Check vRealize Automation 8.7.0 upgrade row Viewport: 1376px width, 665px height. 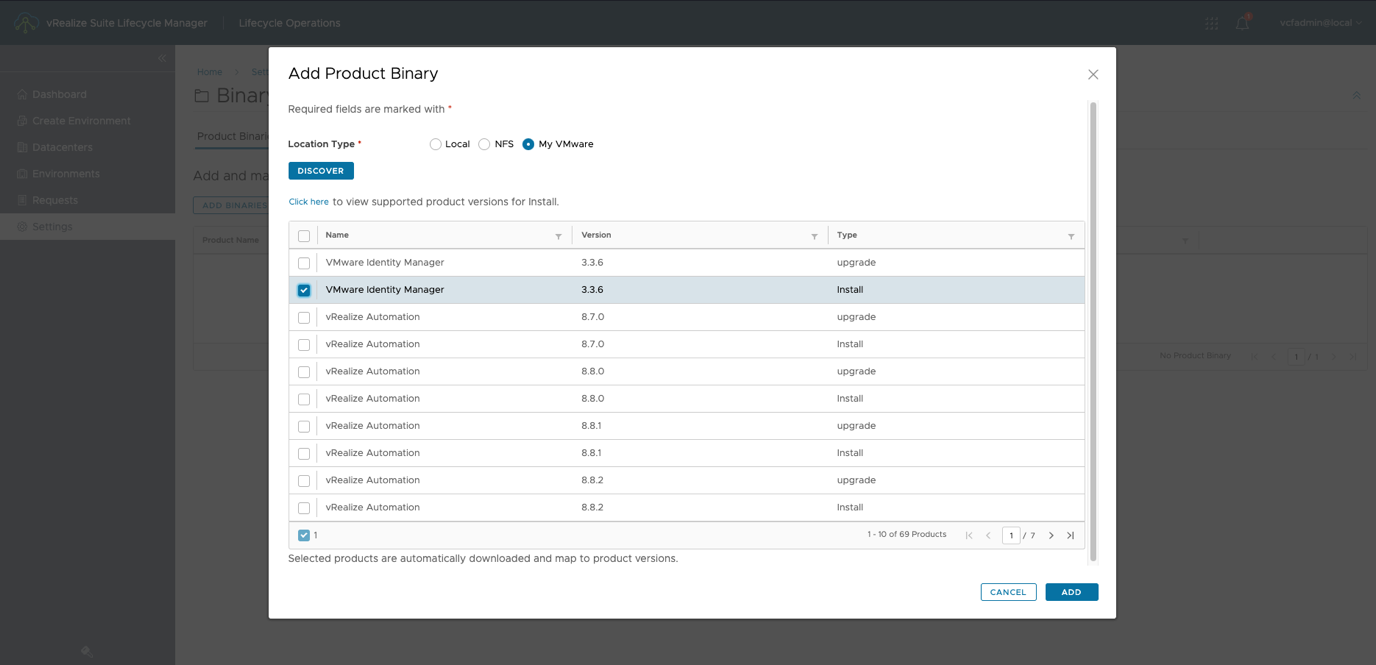coord(304,317)
